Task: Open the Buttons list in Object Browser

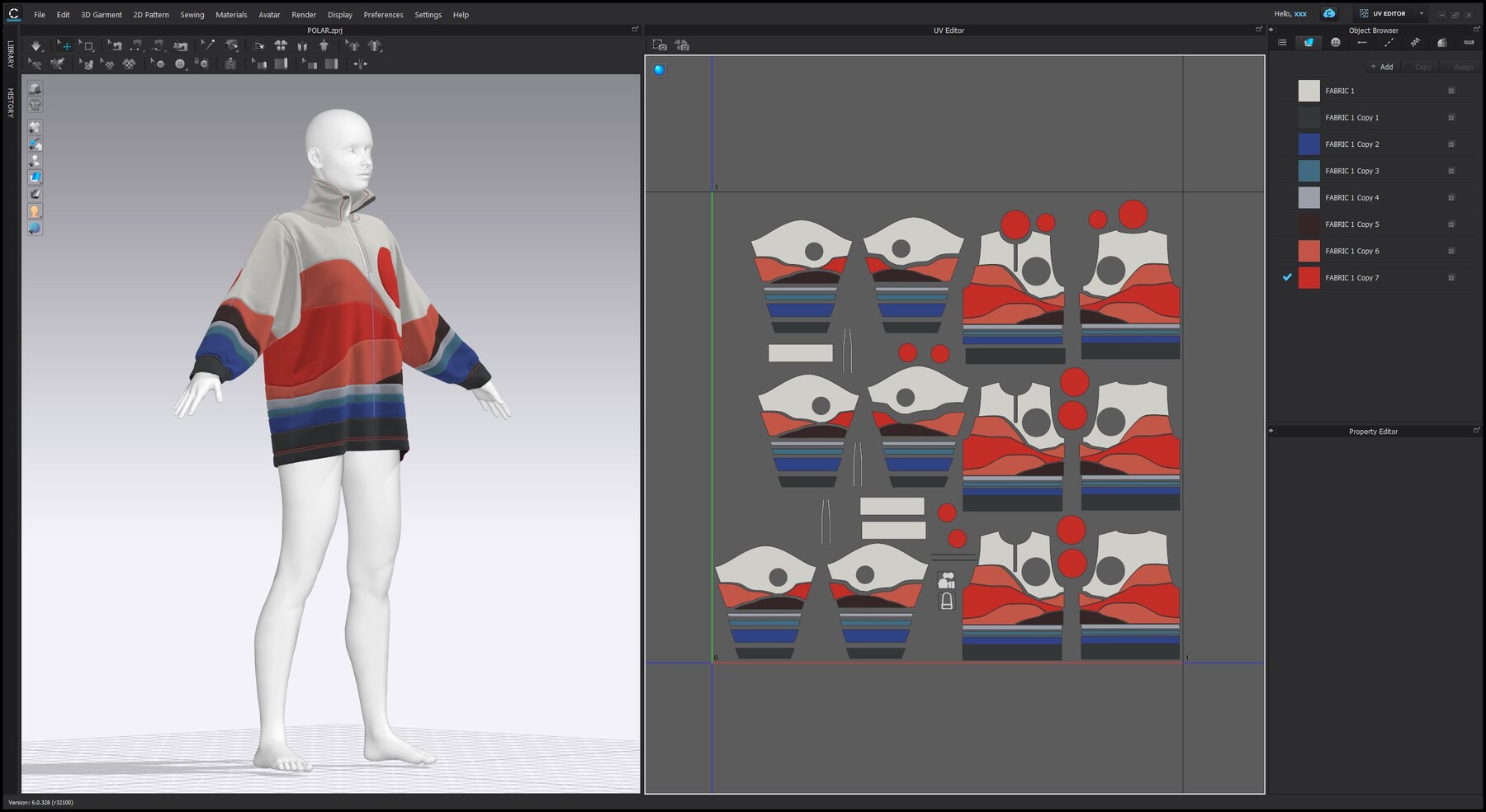Action: [x=1336, y=41]
